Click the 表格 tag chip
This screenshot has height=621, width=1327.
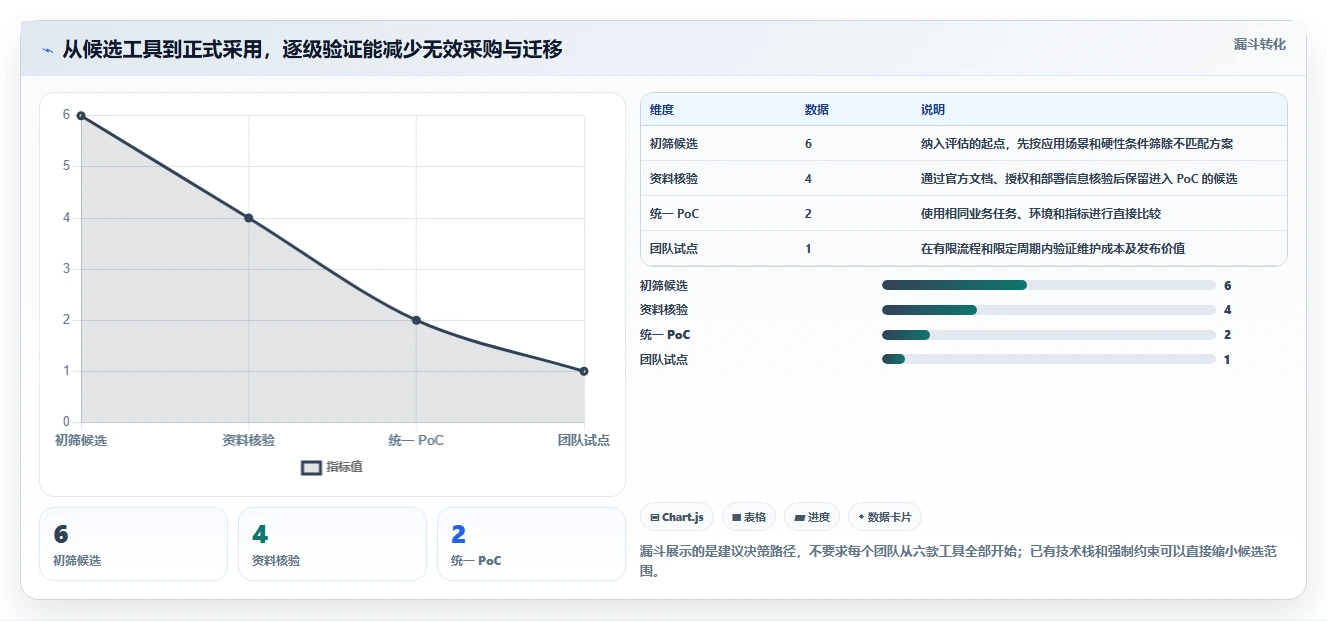(x=749, y=517)
